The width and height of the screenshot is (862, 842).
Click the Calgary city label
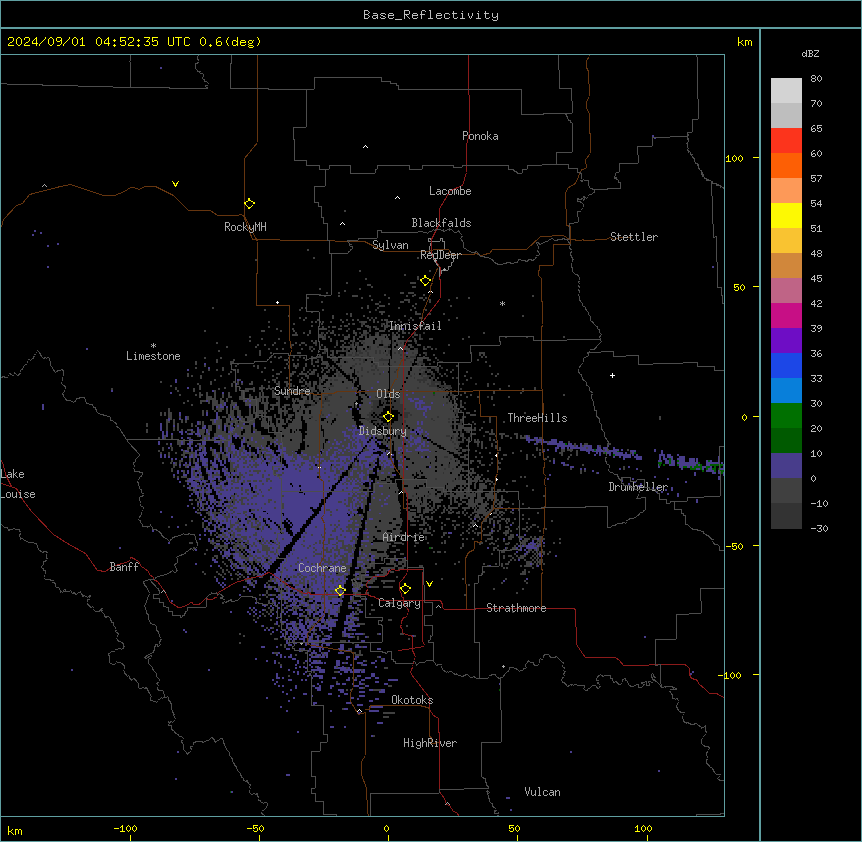click(x=400, y=603)
